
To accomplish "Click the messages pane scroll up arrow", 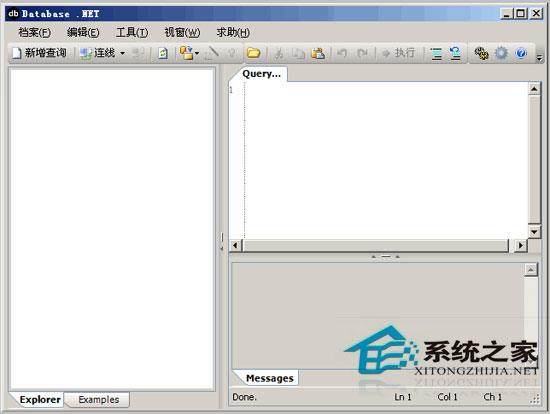I will point(531,270).
